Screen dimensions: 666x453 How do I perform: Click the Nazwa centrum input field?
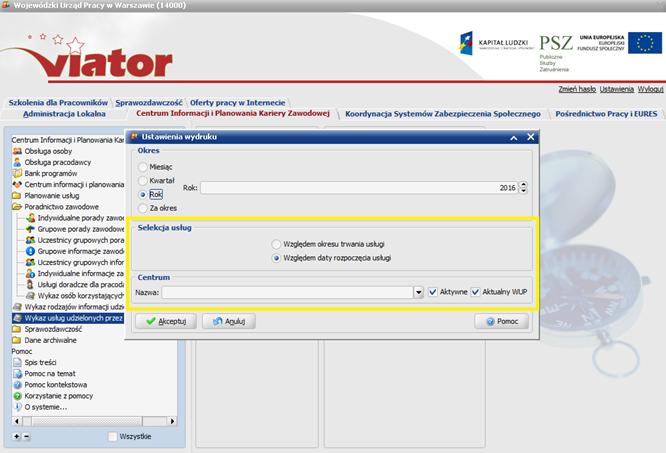tap(288, 292)
